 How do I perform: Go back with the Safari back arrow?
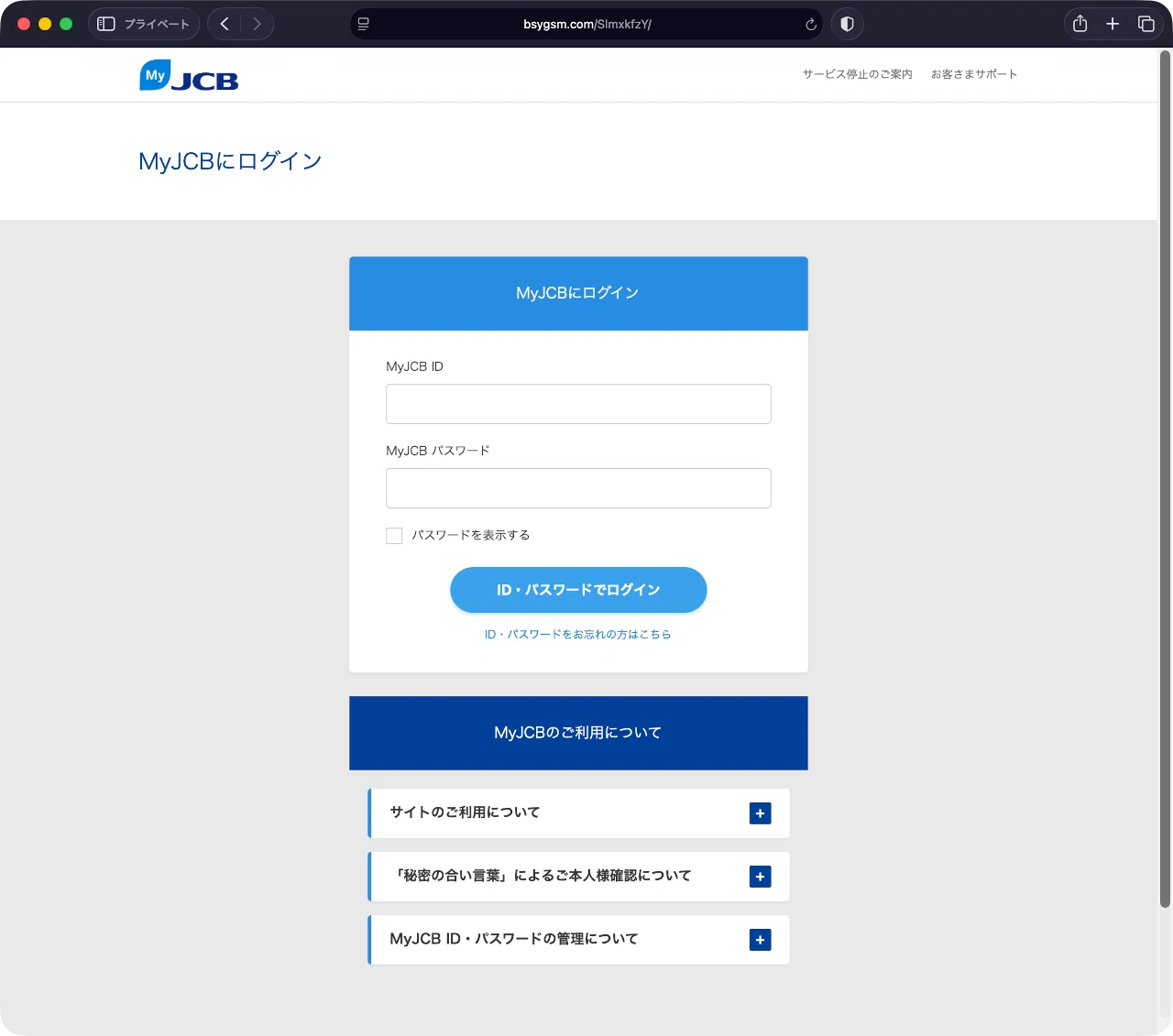[225, 24]
